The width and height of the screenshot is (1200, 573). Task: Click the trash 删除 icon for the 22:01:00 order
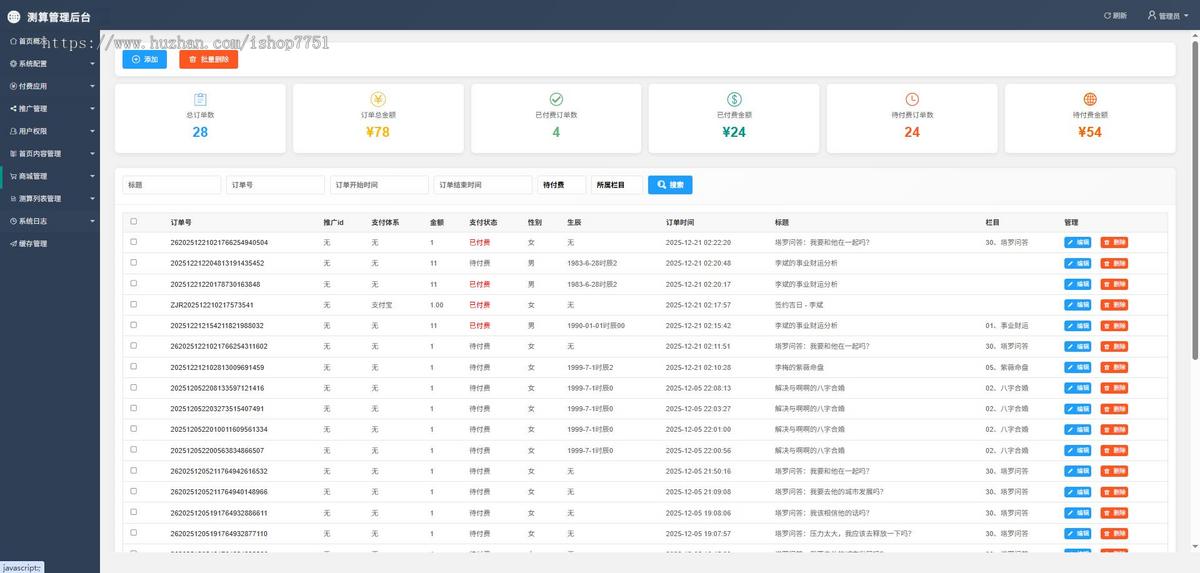1107,430
